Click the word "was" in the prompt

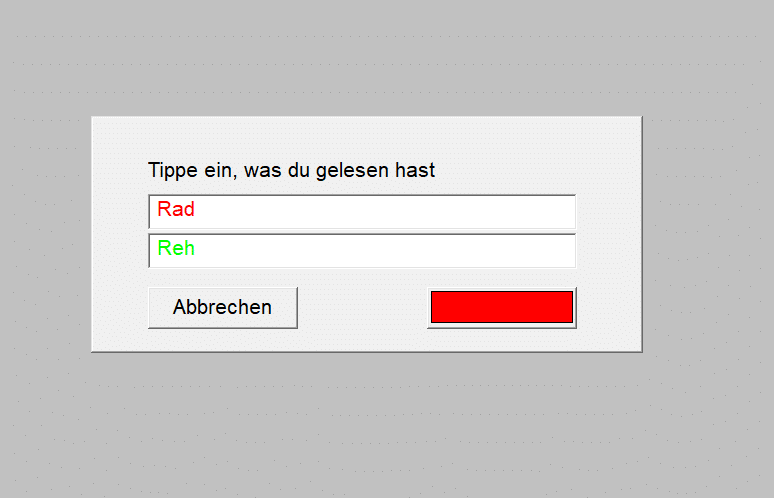click(x=261, y=170)
